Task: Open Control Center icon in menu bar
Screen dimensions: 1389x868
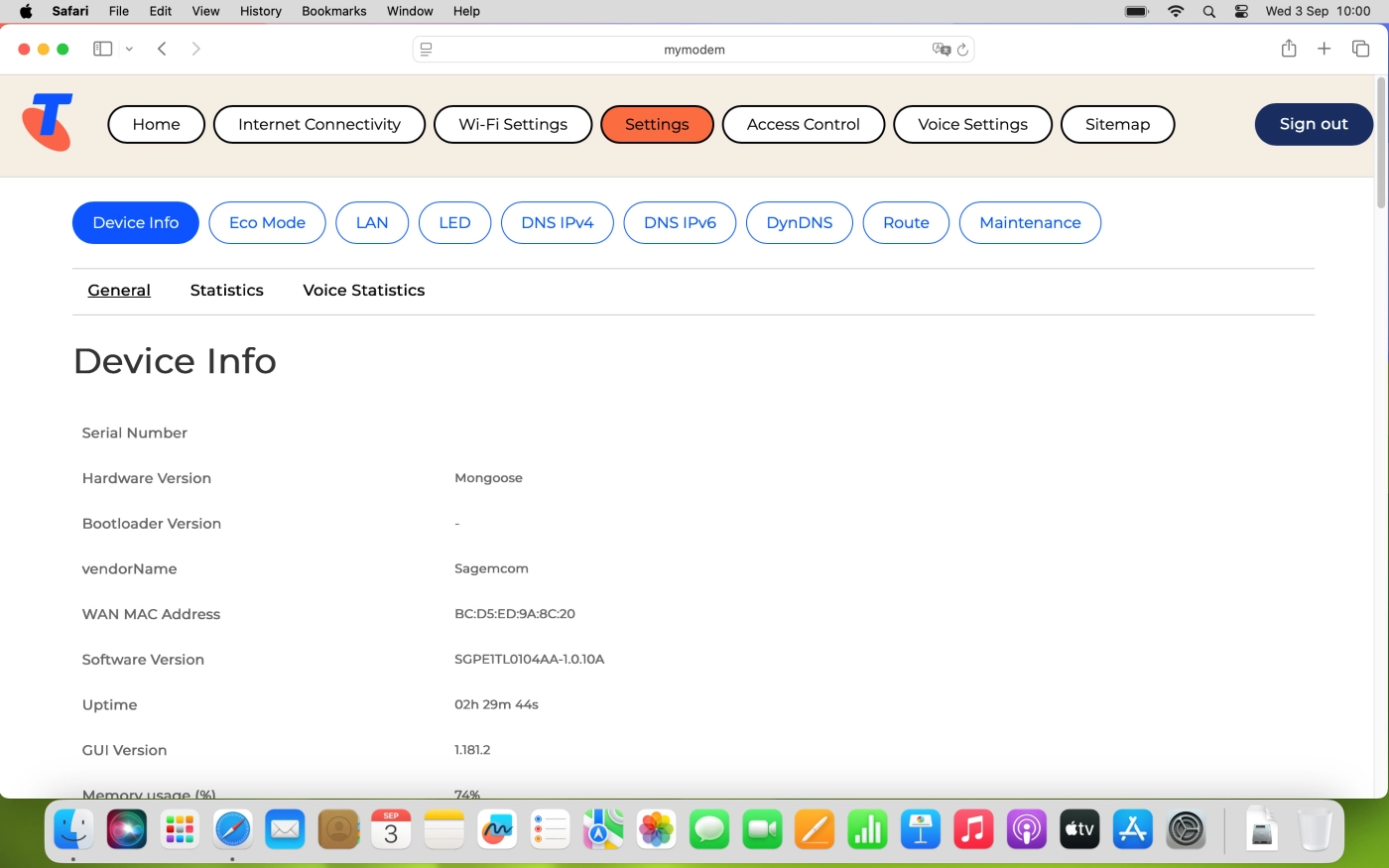Action: 1241,11
